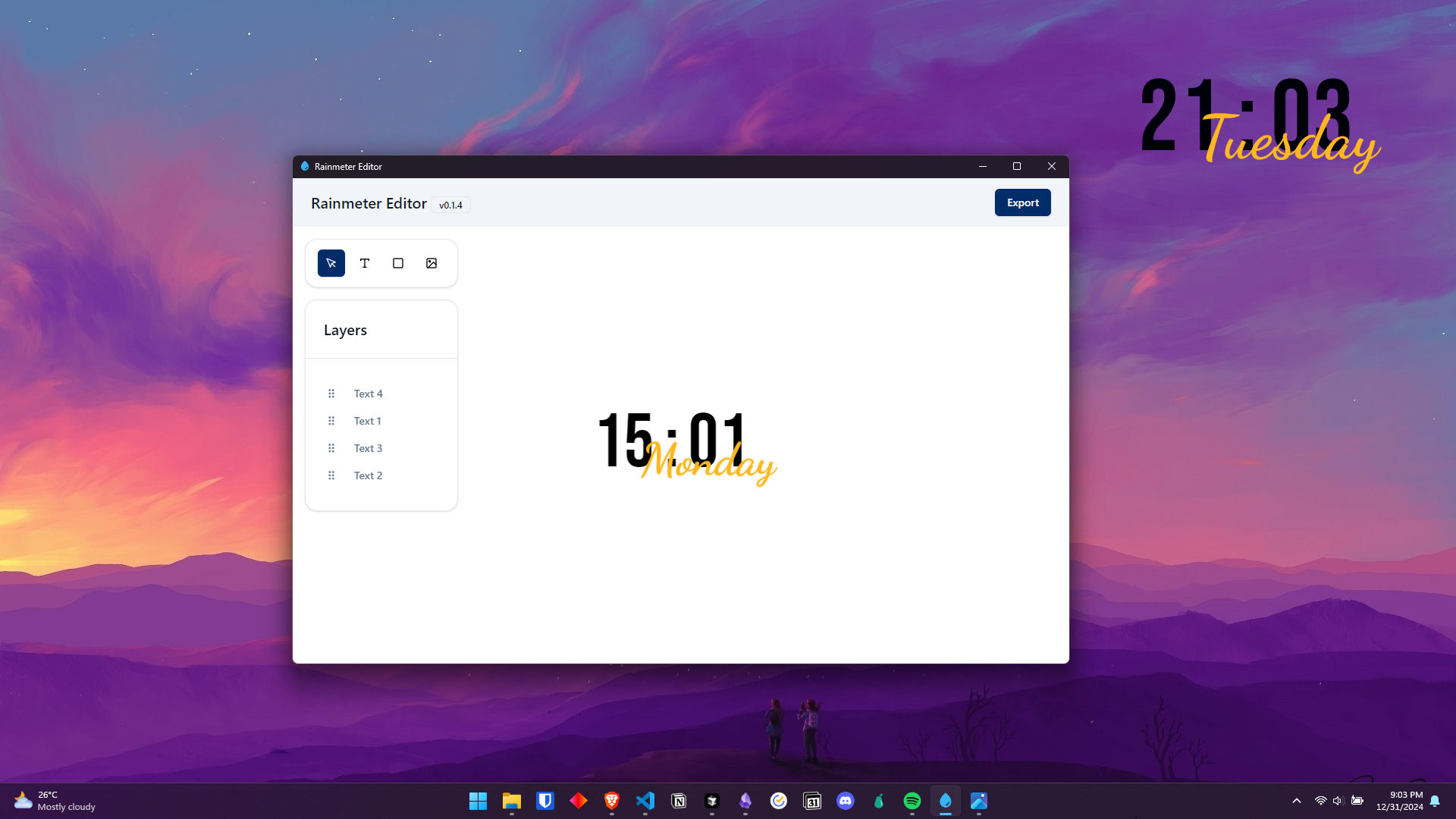
Task: Open the Windows Start menu
Action: click(x=478, y=801)
